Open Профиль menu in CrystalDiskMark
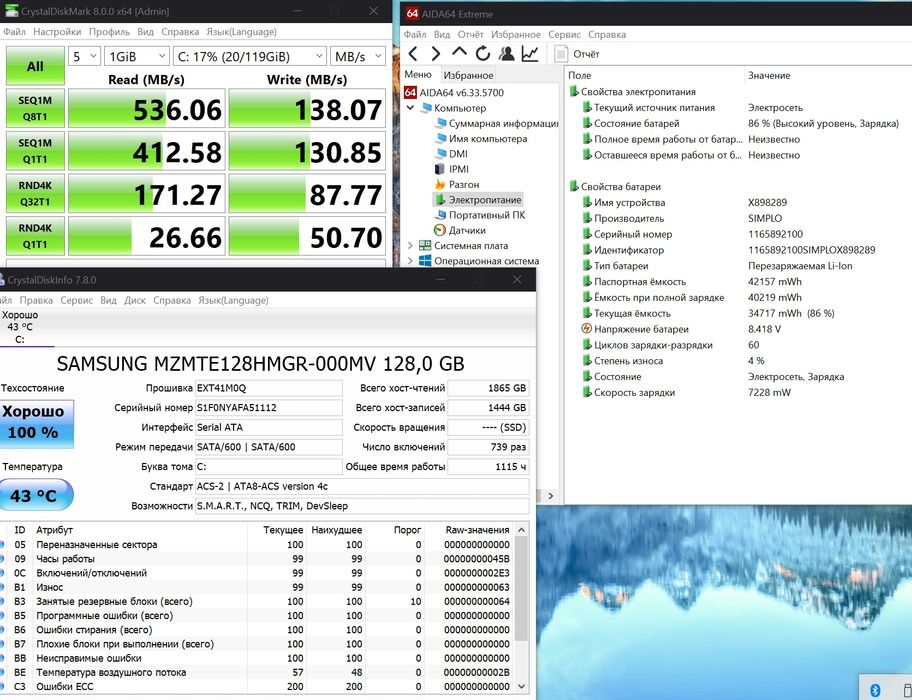The image size is (912, 700). [109, 32]
